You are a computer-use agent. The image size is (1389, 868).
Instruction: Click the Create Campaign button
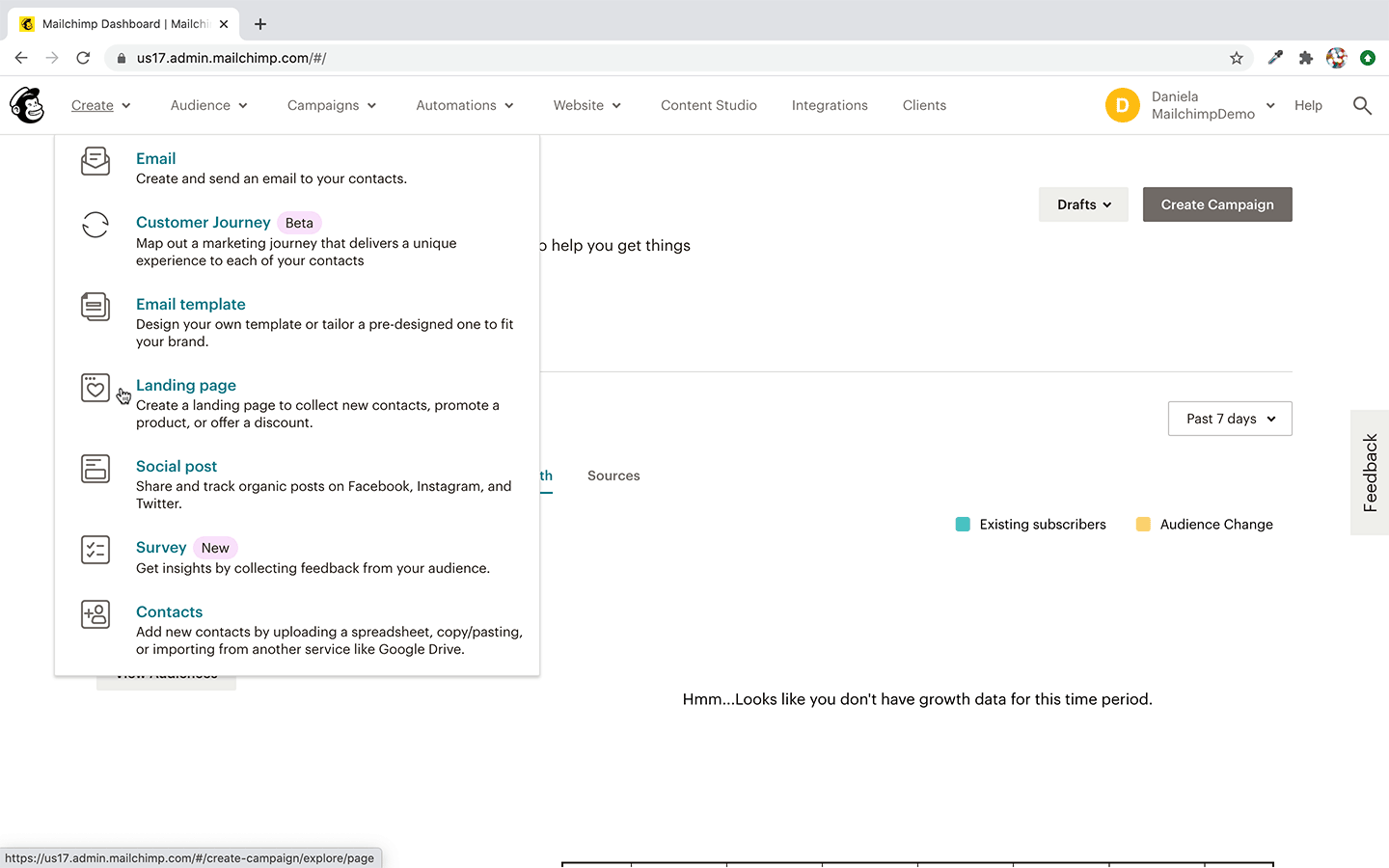pyautogui.click(x=1217, y=204)
